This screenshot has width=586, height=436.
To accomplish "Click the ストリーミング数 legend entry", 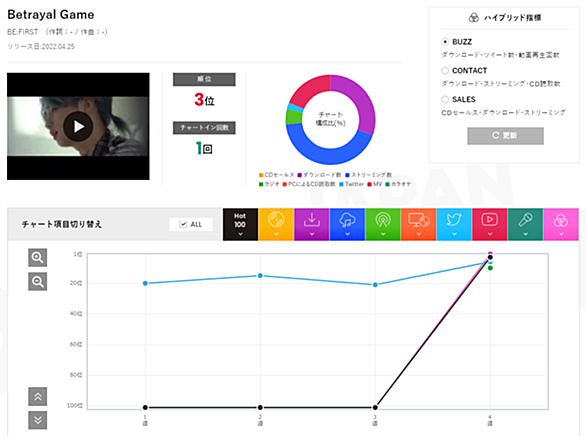I will pyautogui.click(x=368, y=175).
